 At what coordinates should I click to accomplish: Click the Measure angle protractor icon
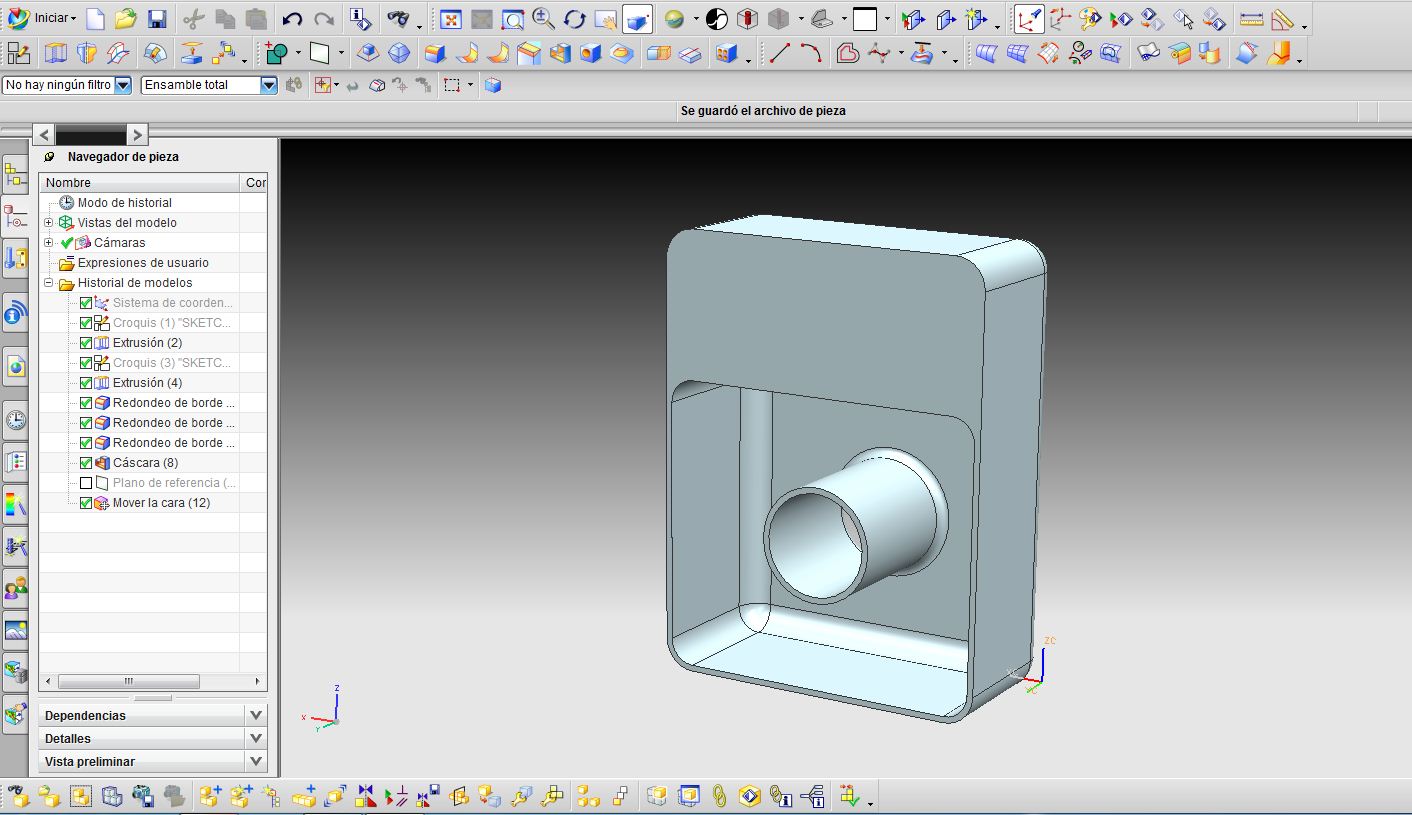(x=1282, y=18)
